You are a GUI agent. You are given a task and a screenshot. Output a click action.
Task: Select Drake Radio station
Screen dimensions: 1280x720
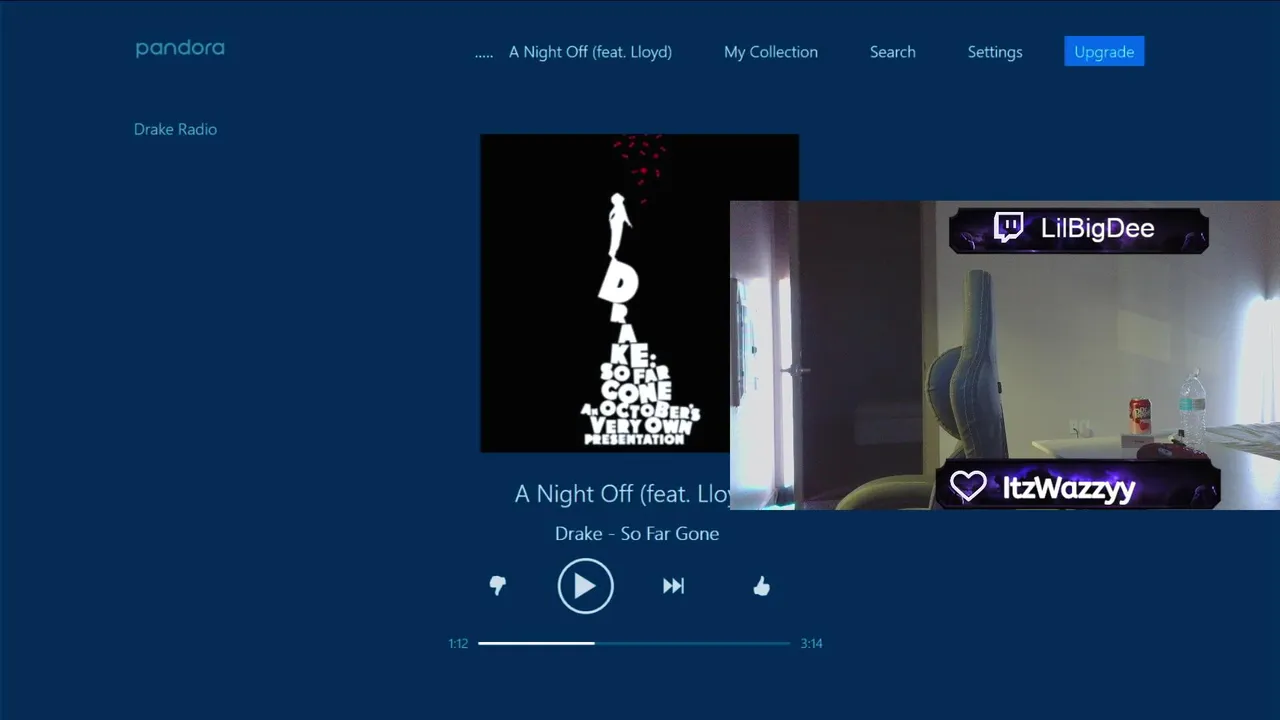[x=175, y=129]
